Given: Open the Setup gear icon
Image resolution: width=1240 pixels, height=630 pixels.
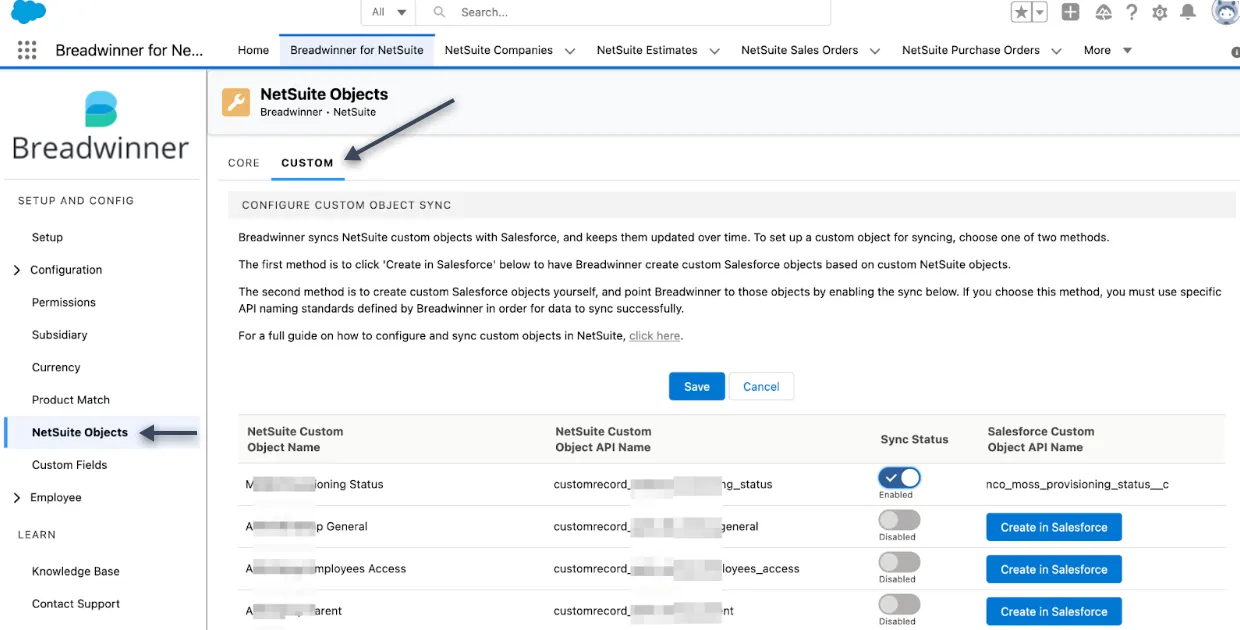Looking at the screenshot, I should [x=1160, y=12].
